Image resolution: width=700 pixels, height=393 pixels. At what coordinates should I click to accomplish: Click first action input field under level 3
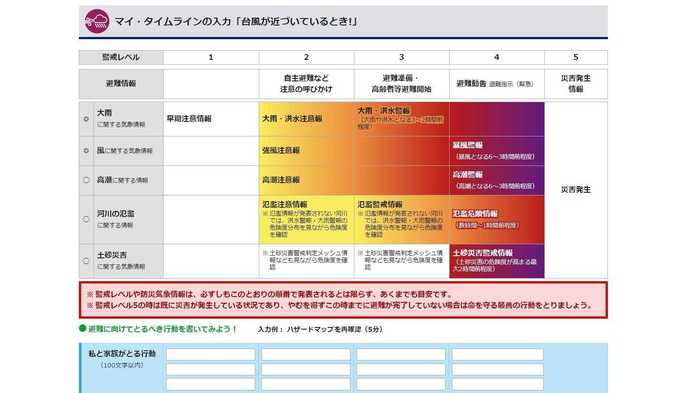(401, 355)
